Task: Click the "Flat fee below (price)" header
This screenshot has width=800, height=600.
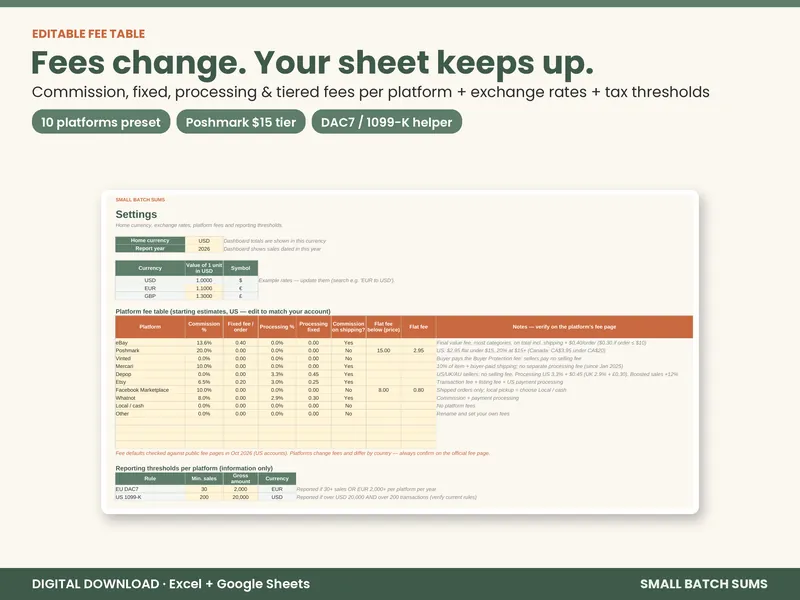Action: (384, 327)
